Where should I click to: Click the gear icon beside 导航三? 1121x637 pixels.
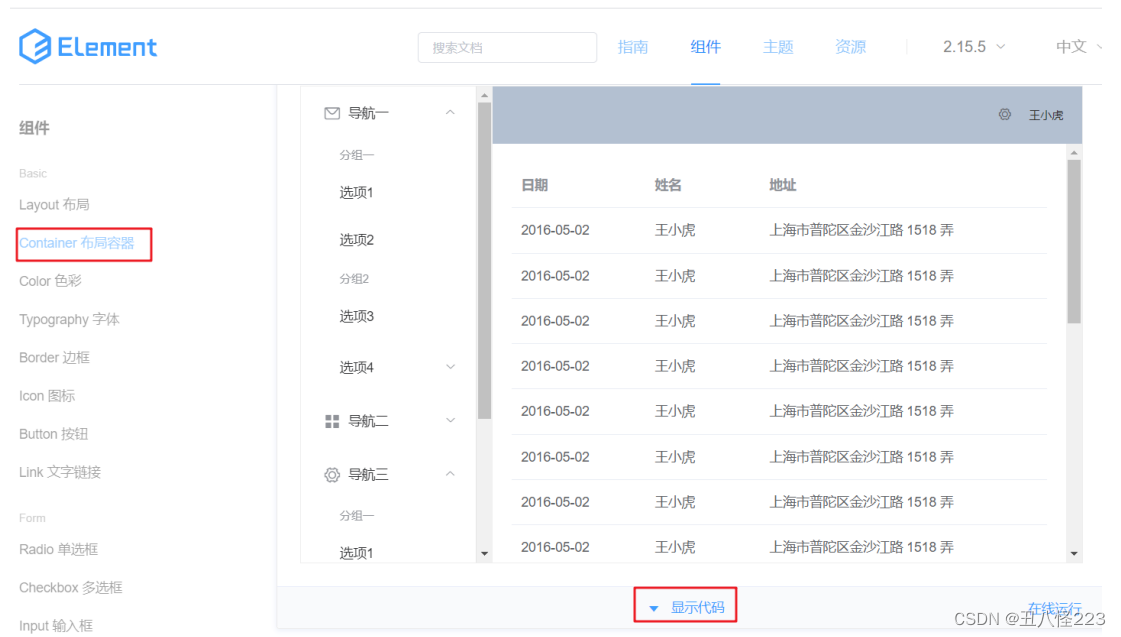pos(332,475)
